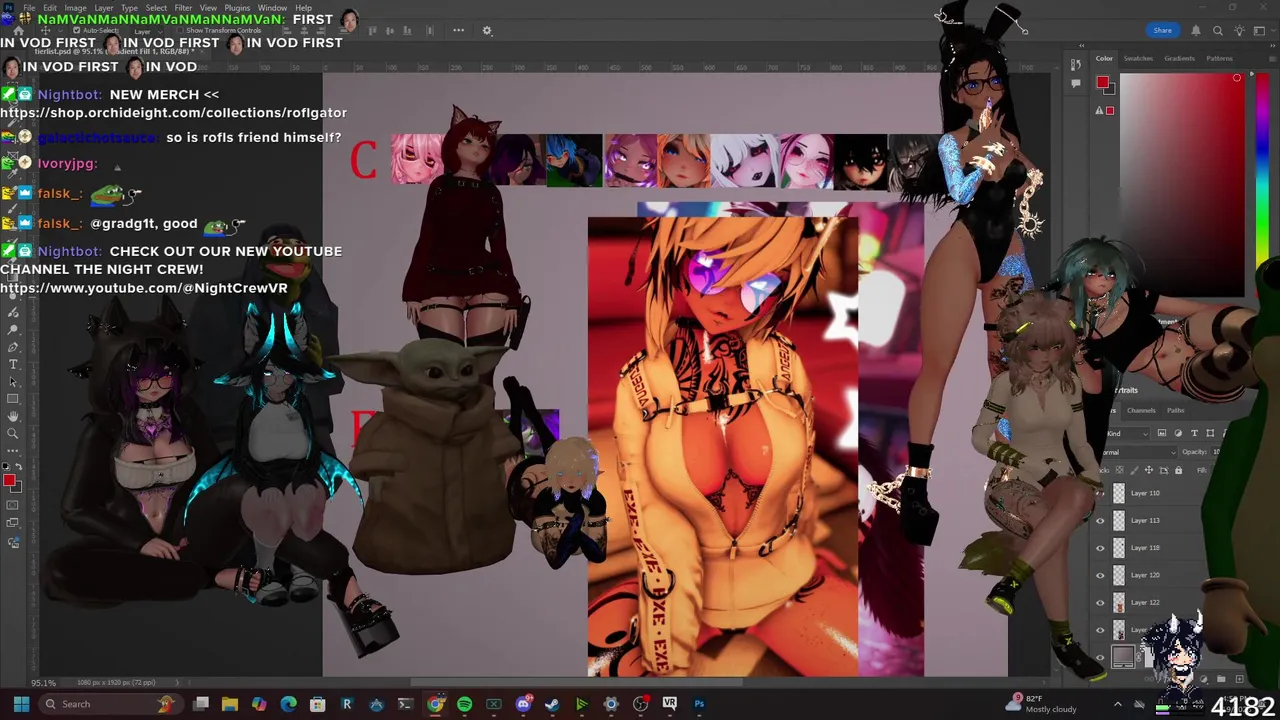Click the gradient fill layer thumbnail
1280x720 pixels.
coord(1123,657)
